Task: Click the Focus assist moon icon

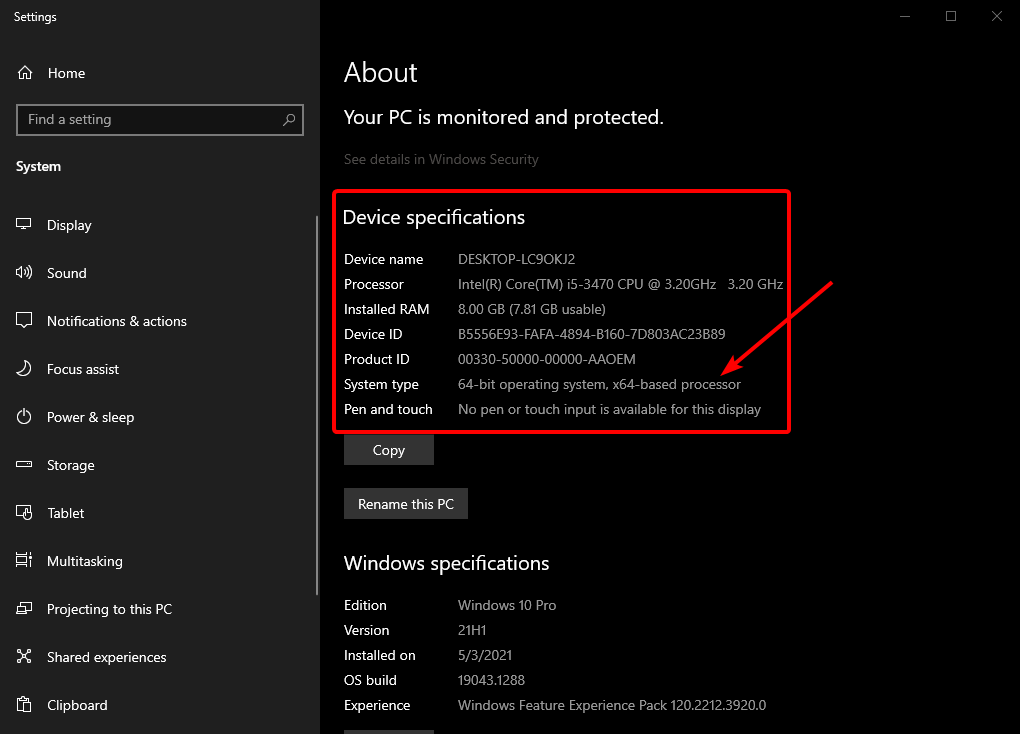Action: pyautogui.click(x=24, y=368)
